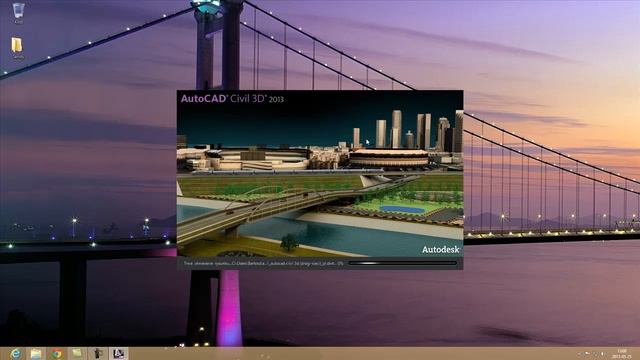Screen dimensions: 640x360
Task: Click the system clock in the taskbar
Action: pyautogui.click(x=622, y=353)
